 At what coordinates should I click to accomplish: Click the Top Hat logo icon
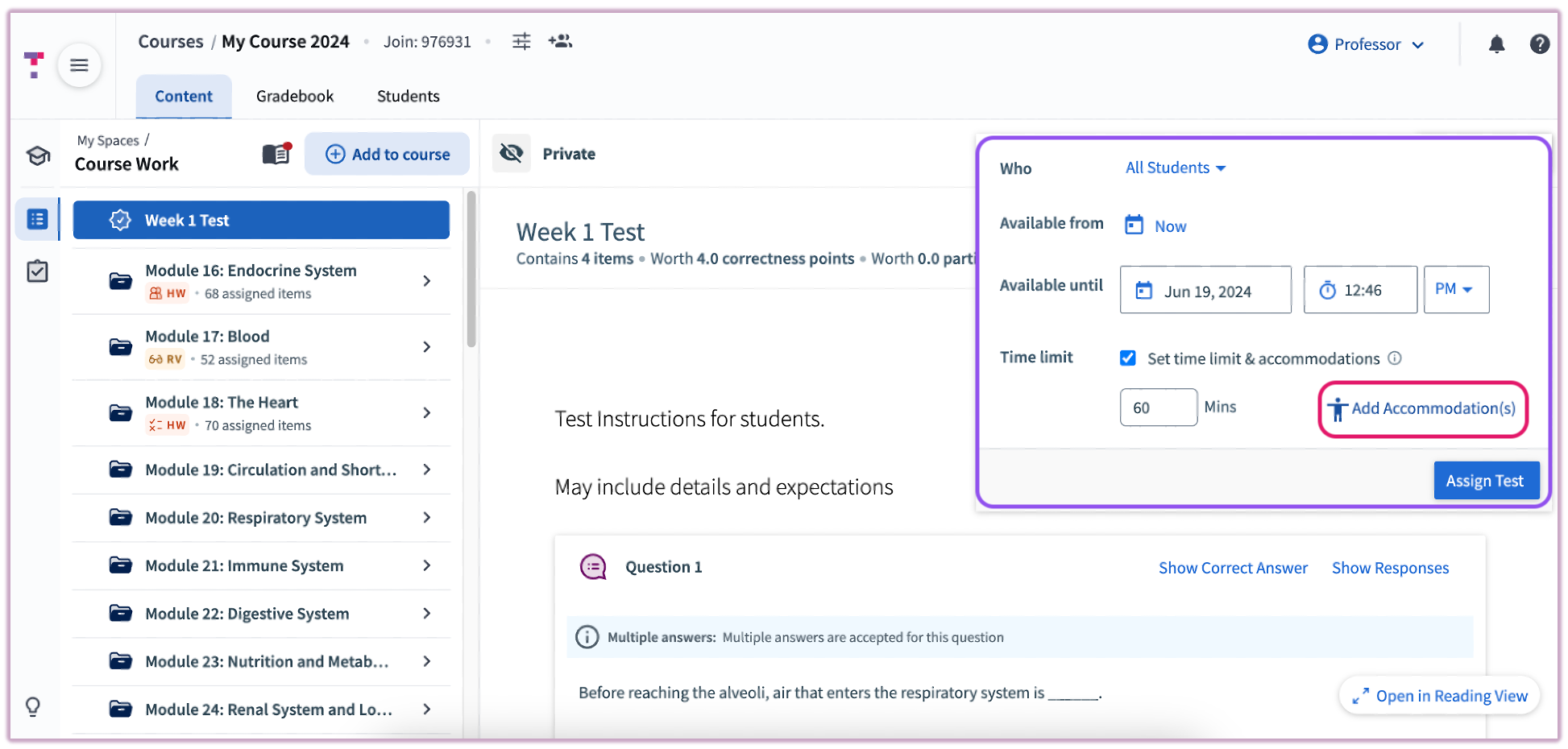click(x=34, y=64)
